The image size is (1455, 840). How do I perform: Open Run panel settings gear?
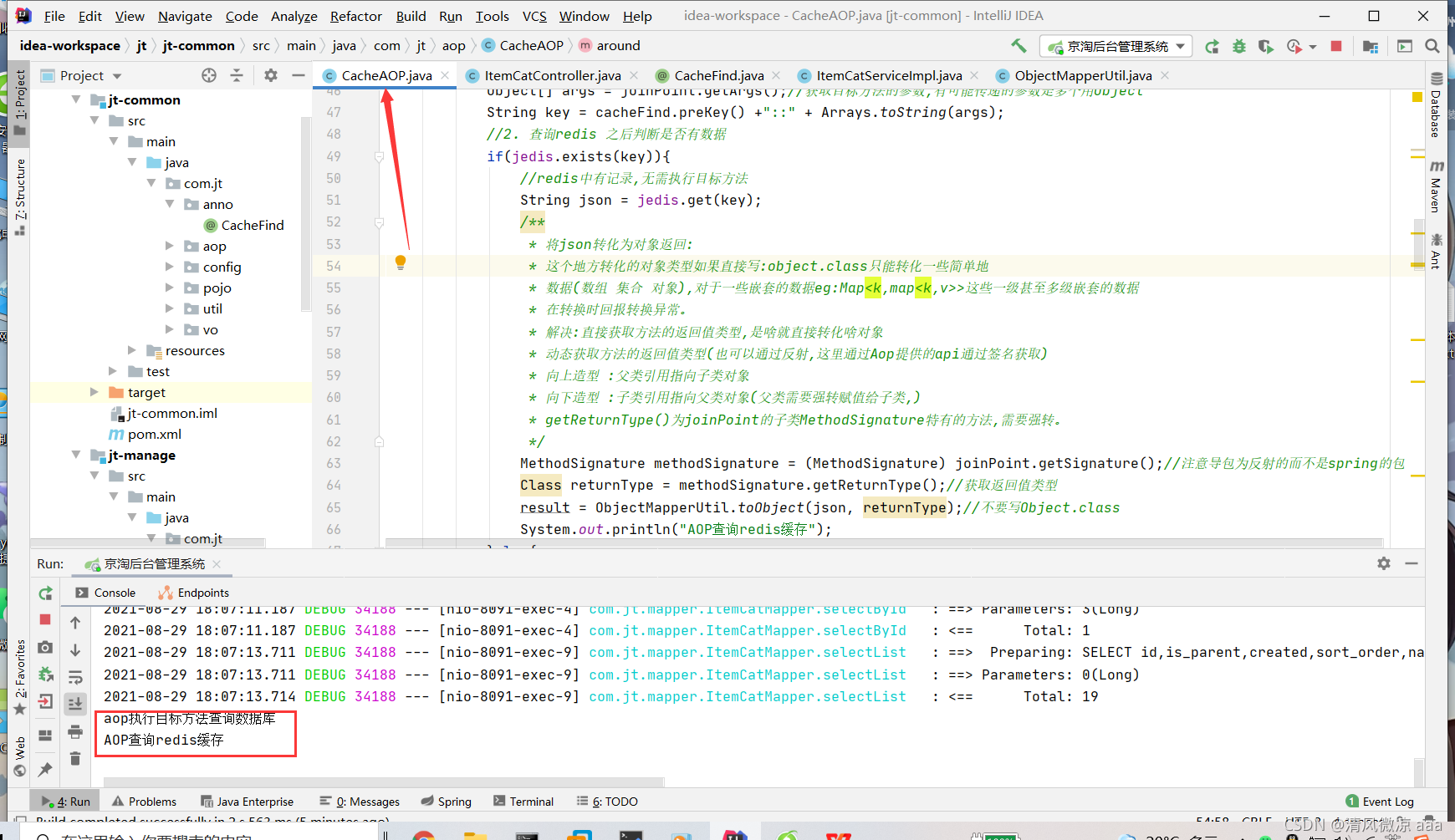click(x=1384, y=563)
